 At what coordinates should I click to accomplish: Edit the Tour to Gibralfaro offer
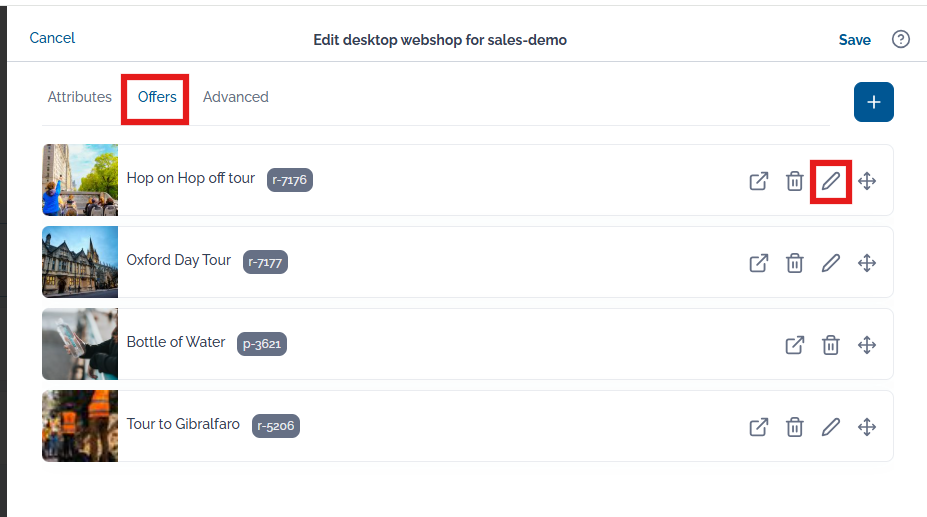coord(831,426)
